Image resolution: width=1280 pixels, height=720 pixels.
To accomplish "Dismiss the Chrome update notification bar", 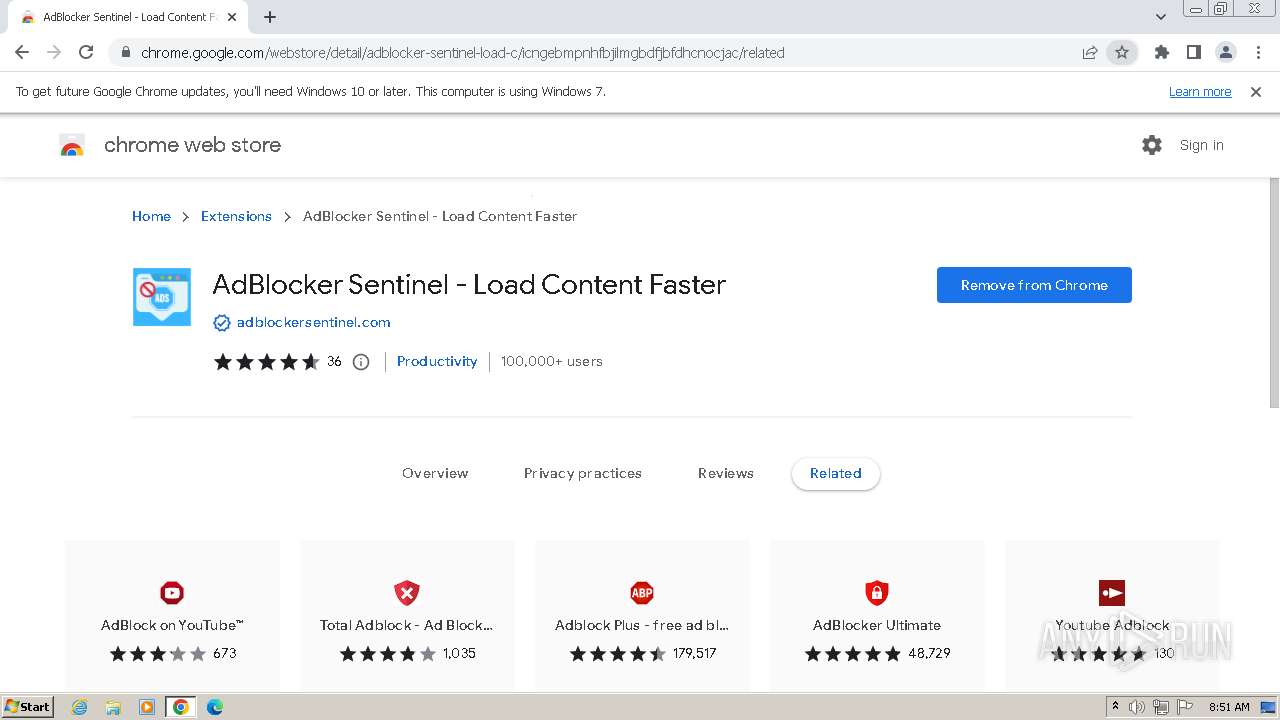I will (x=1256, y=92).
